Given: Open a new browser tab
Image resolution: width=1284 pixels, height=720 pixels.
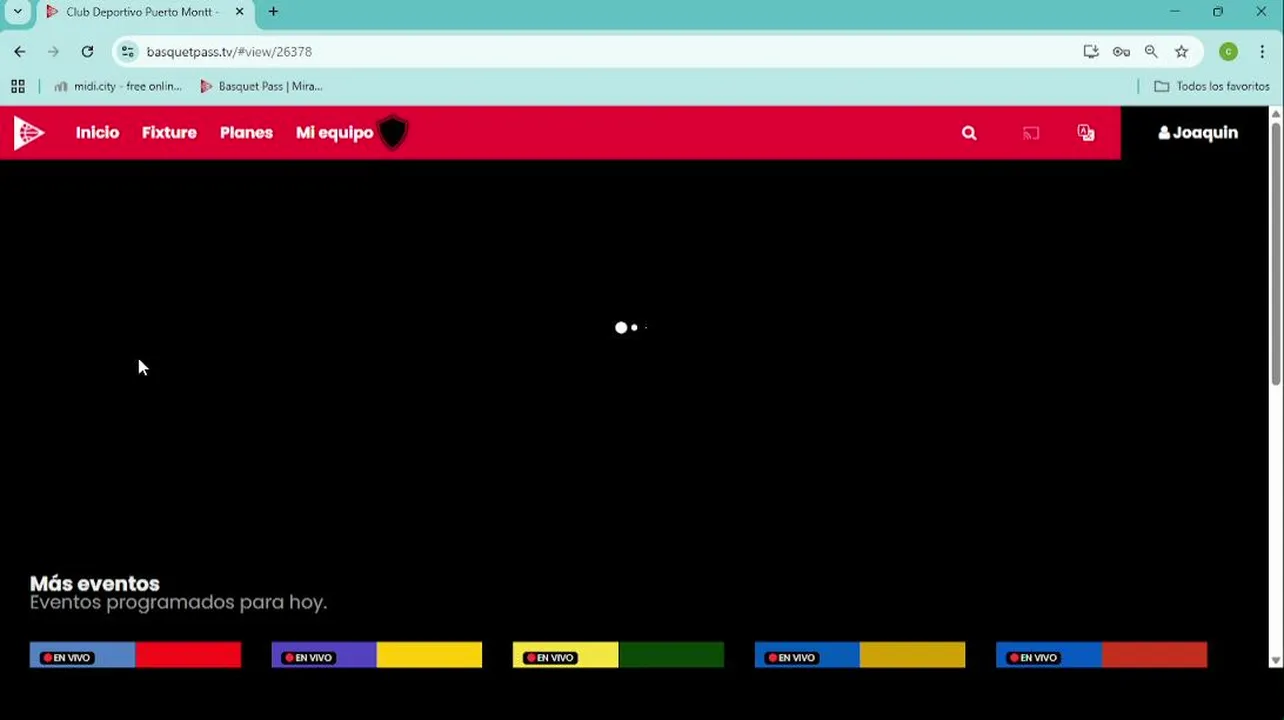Looking at the screenshot, I should pyautogui.click(x=273, y=12).
